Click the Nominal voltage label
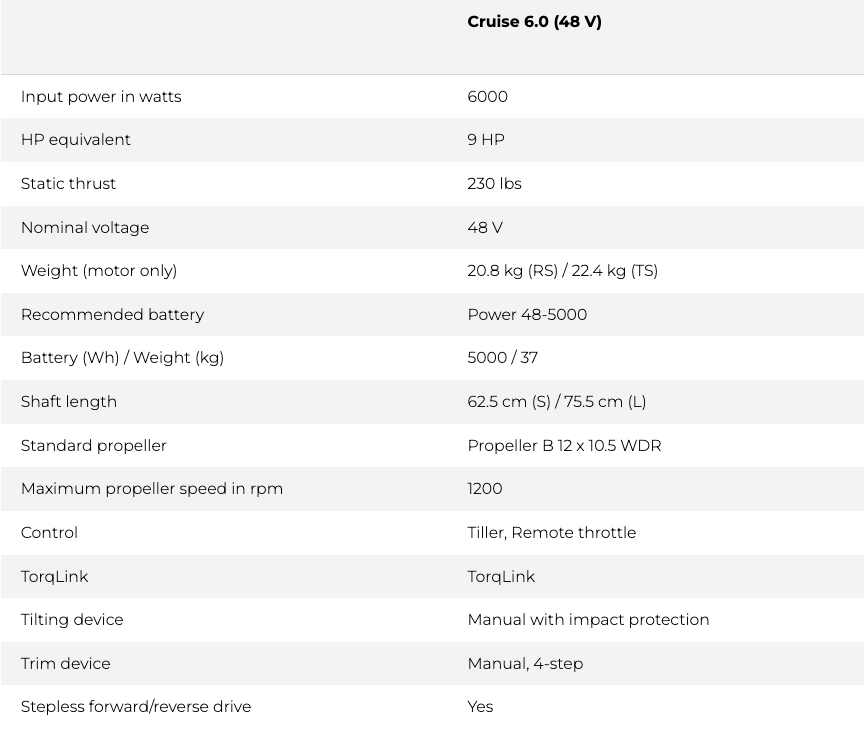This screenshot has height=729, width=865. click(x=85, y=228)
